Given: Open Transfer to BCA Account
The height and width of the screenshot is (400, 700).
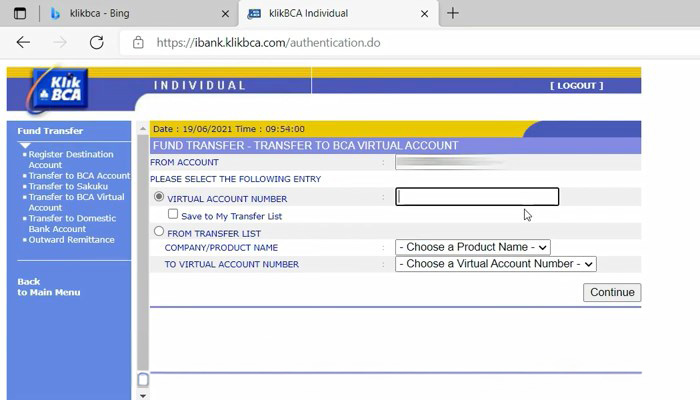Looking at the screenshot, I should (x=79, y=175).
